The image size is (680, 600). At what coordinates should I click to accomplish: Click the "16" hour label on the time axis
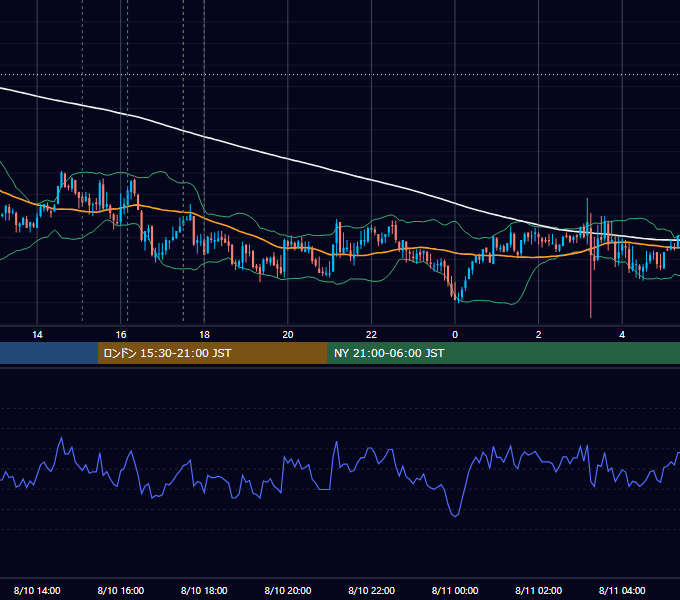pos(121,335)
